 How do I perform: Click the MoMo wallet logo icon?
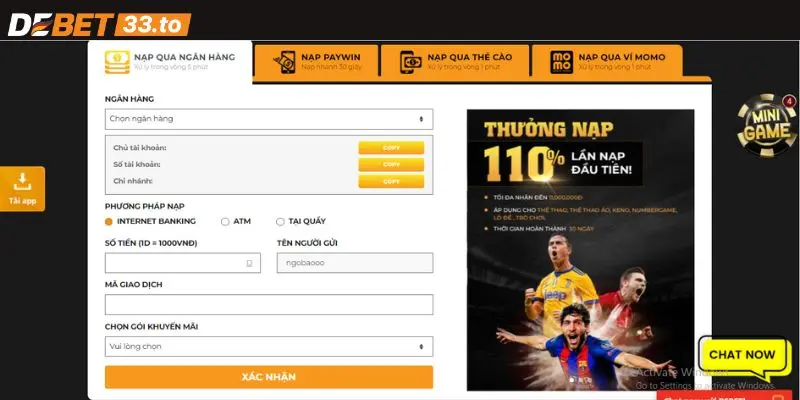click(561, 62)
